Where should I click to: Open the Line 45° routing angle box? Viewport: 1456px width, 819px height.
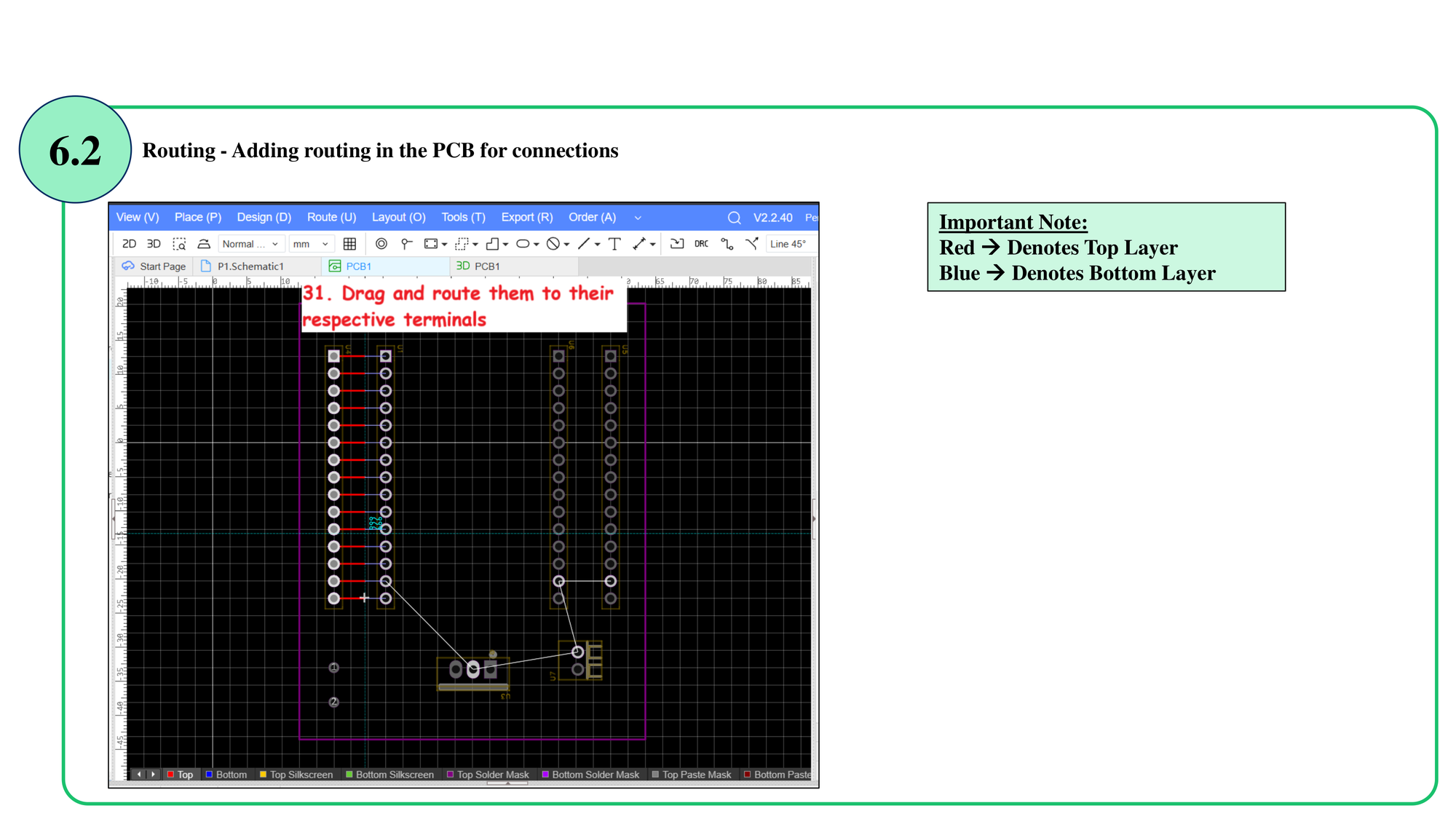(791, 244)
